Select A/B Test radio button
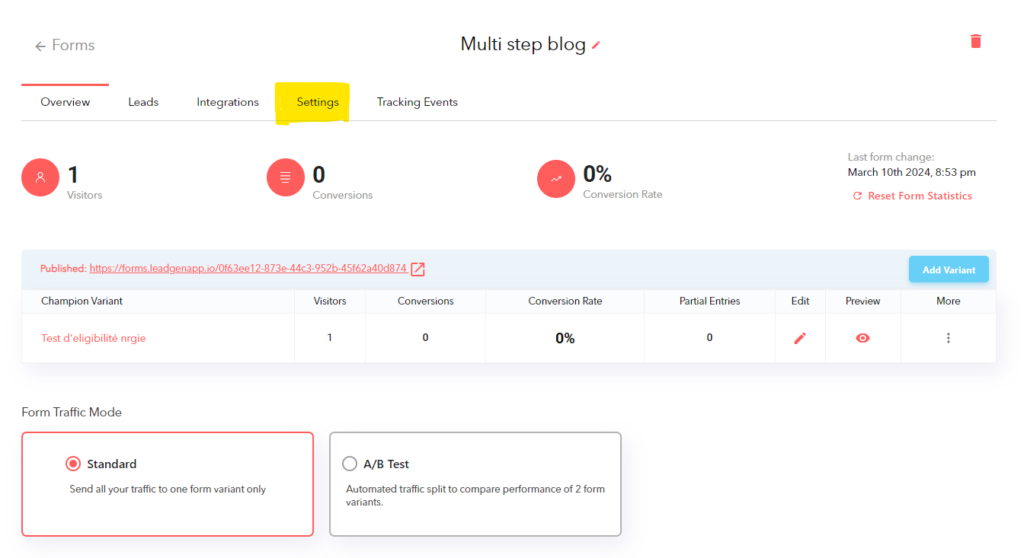Image resolution: width=1024 pixels, height=558 pixels. (349, 464)
